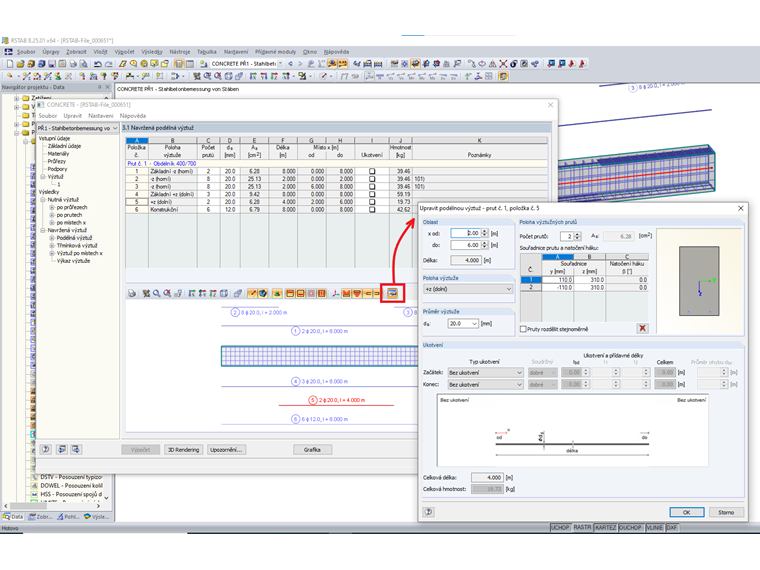Open the Nápověda menu in CONCRETE window

coord(133,116)
